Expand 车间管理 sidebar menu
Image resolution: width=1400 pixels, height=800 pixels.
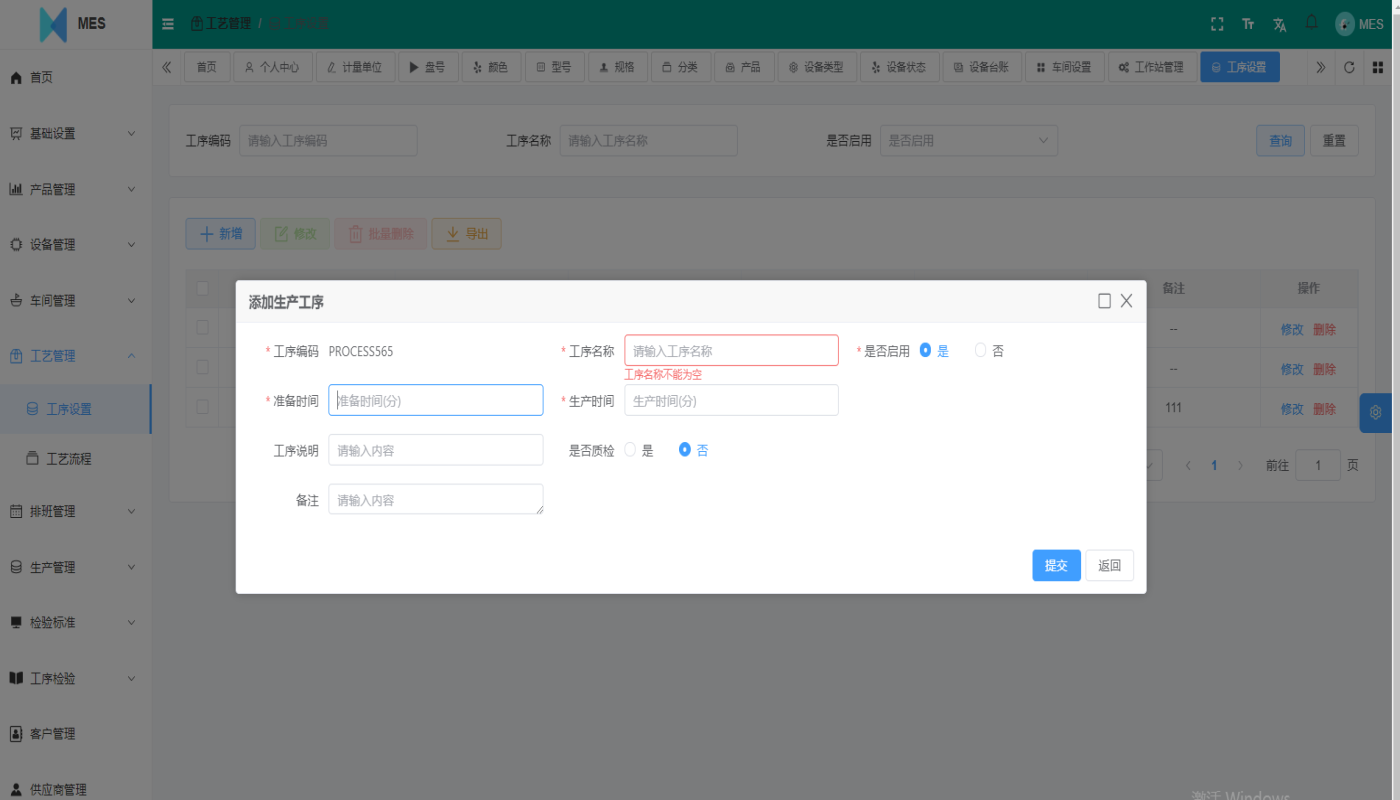coord(76,300)
